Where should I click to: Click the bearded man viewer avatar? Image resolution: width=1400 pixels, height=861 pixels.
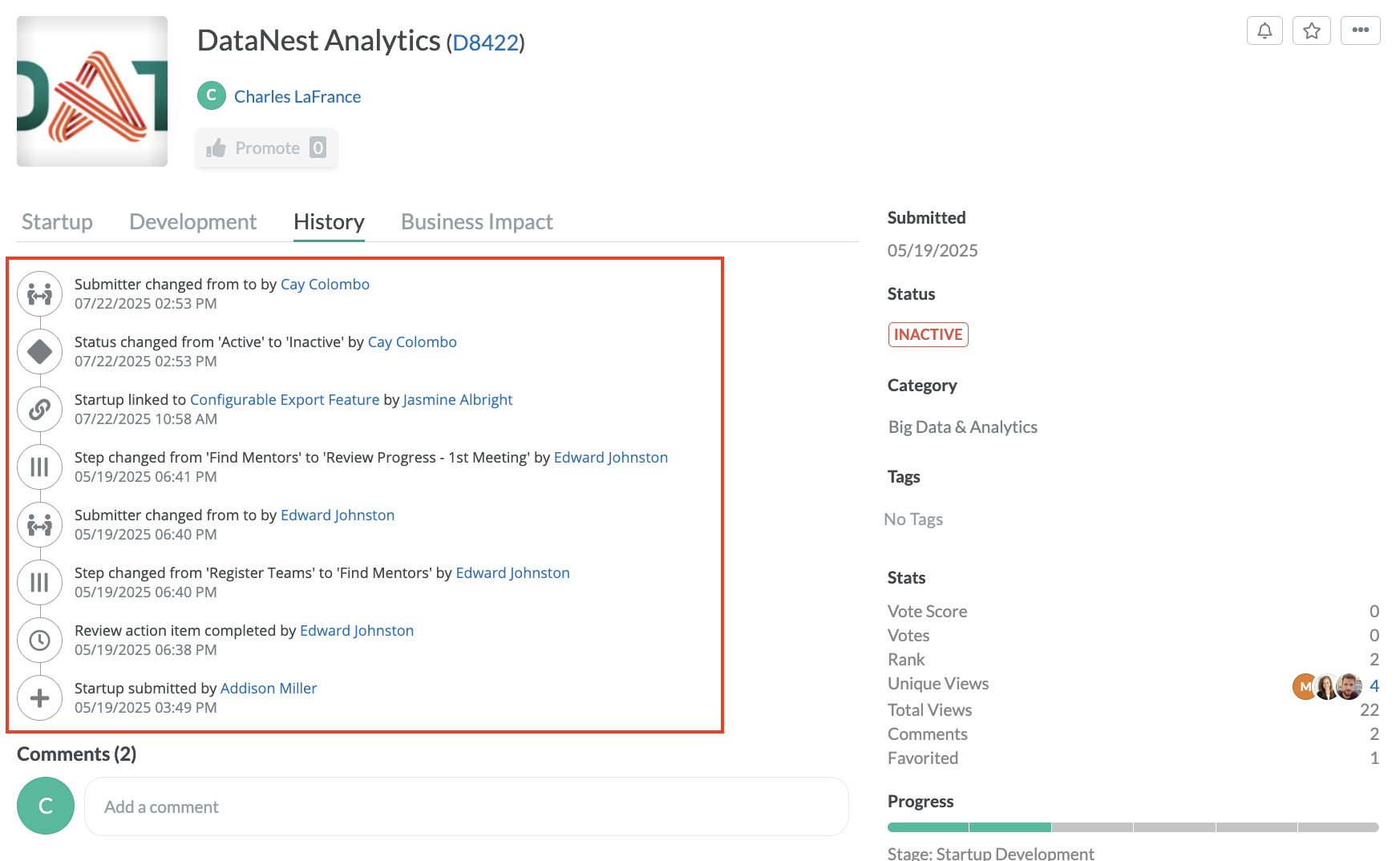point(1349,686)
